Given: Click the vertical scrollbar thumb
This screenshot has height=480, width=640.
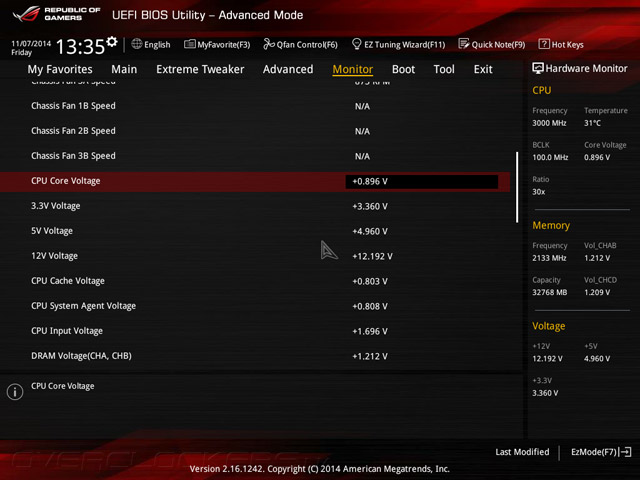Looking at the screenshot, I should [517, 187].
